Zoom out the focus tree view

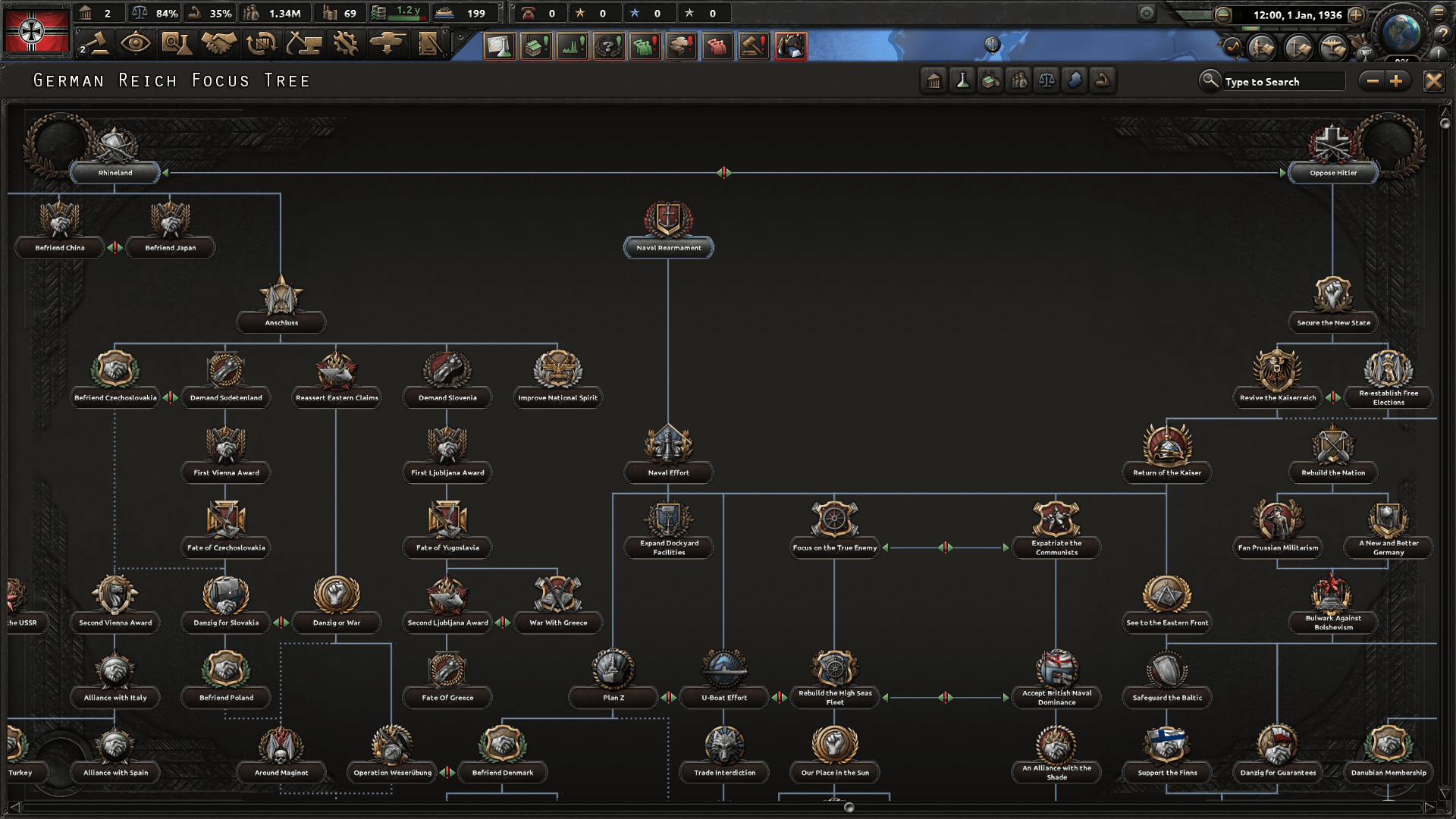coord(1373,81)
